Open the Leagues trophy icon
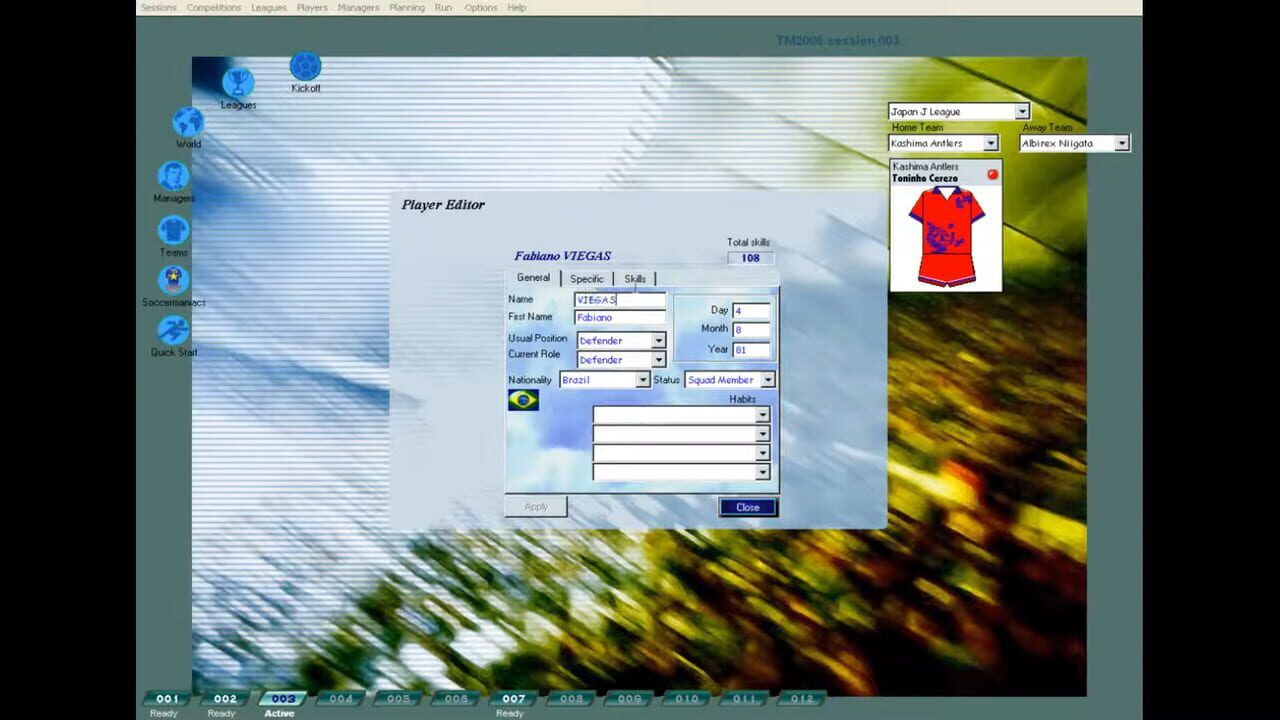The width and height of the screenshot is (1280, 720). click(238, 83)
